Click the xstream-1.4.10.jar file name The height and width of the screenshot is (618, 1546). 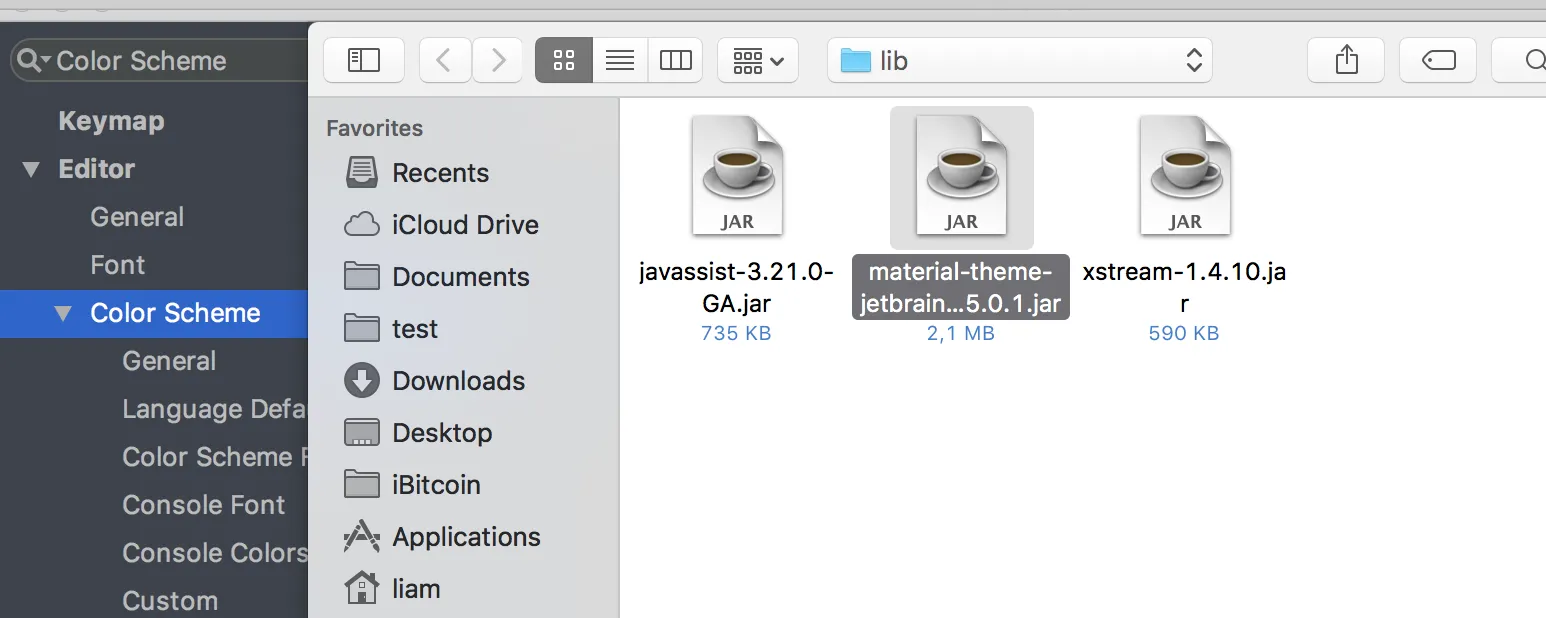(x=1184, y=287)
